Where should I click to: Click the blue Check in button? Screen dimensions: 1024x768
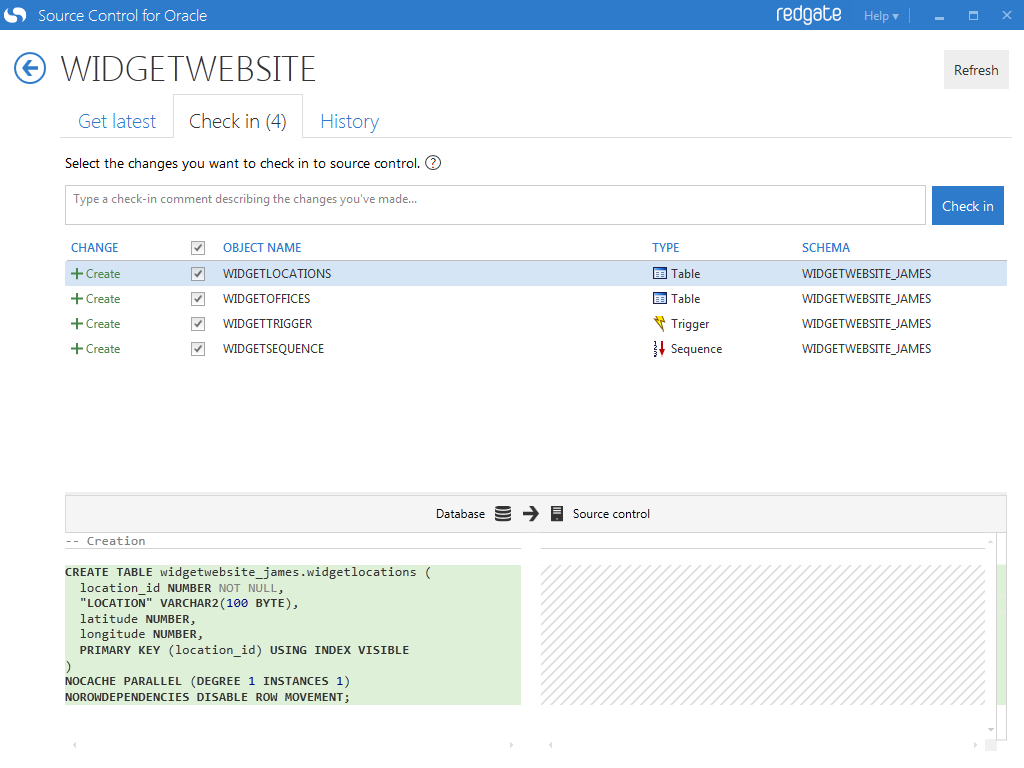click(967, 206)
